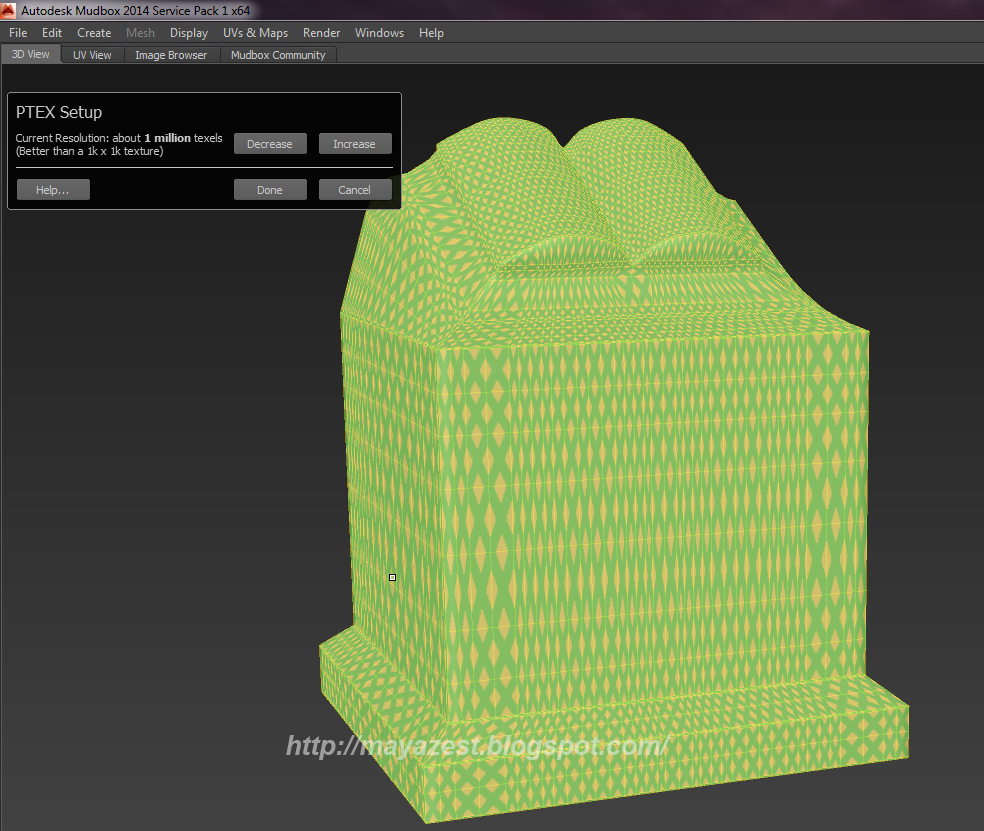Open the Windows menu
This screenshot has width=984, height=831.
click(x=379, y=32)
